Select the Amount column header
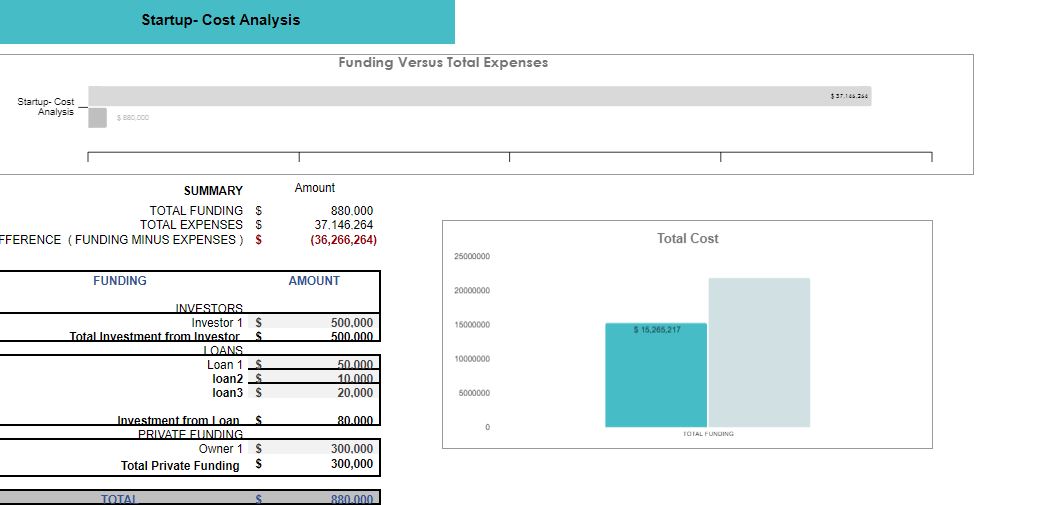 tap(315, 188)
